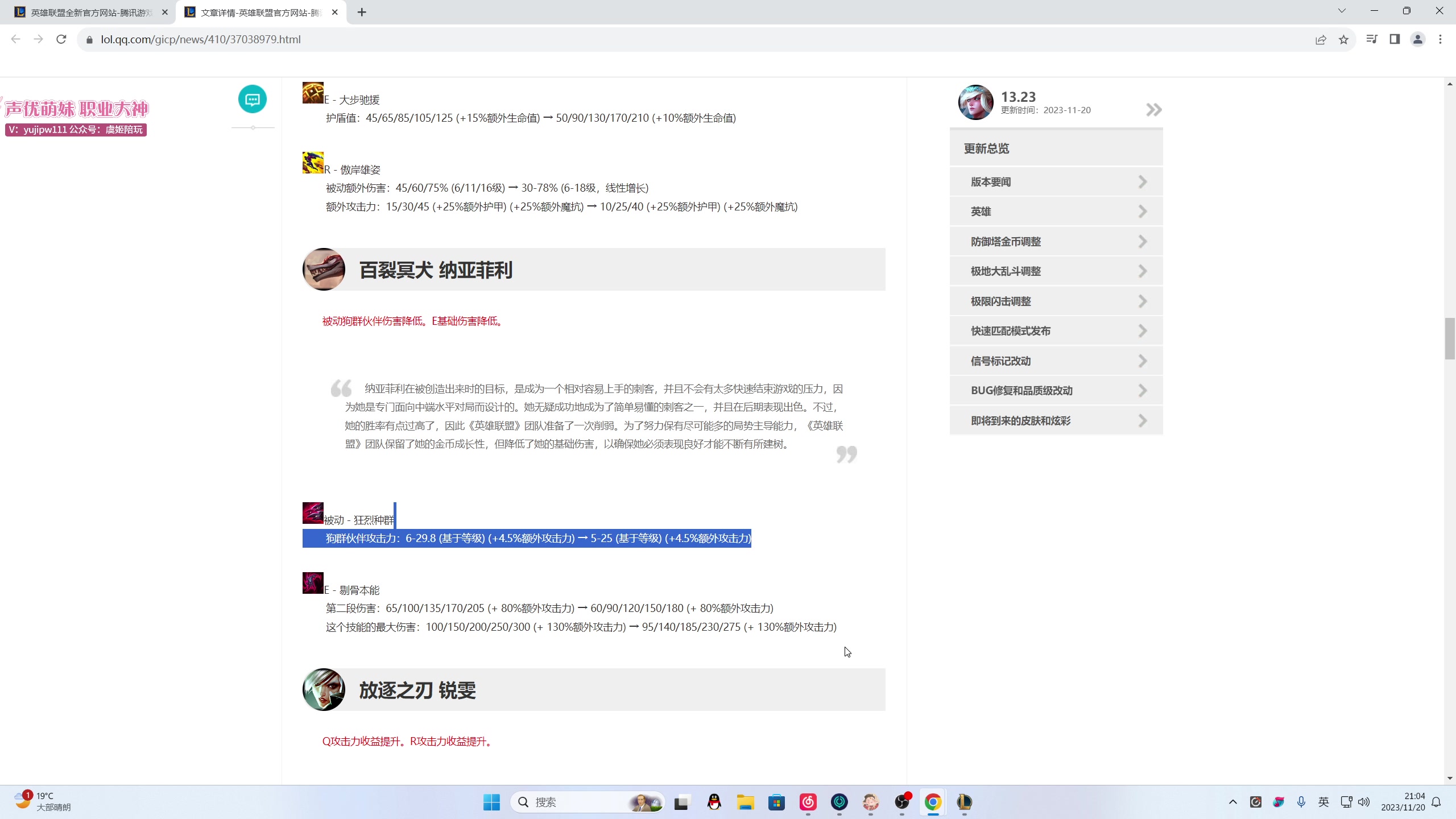Click Chrome icon in taskbar
This screenshot has height=819, width=1456.
tap(933, 802)
